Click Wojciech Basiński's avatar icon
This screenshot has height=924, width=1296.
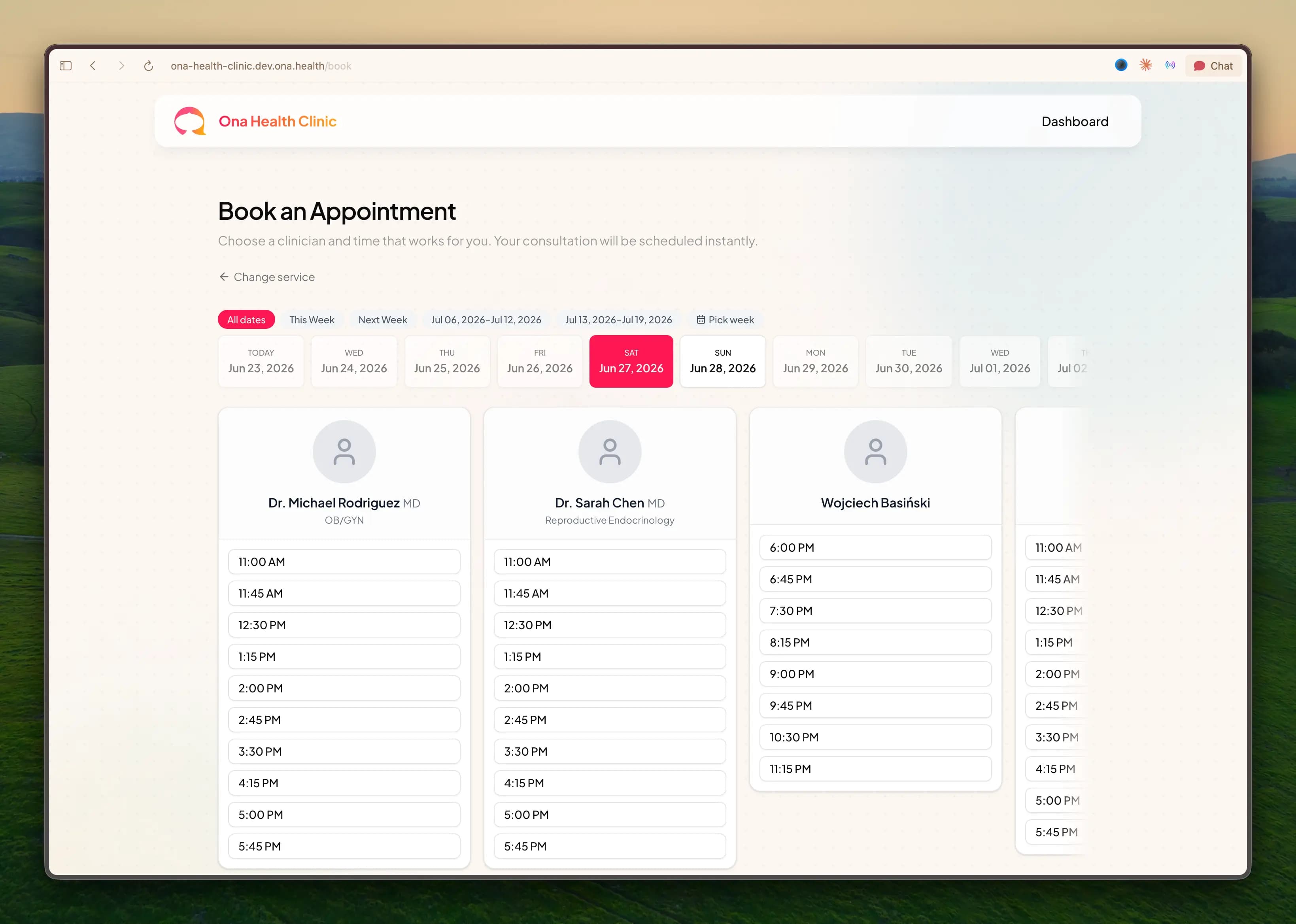tap(875, 452)
